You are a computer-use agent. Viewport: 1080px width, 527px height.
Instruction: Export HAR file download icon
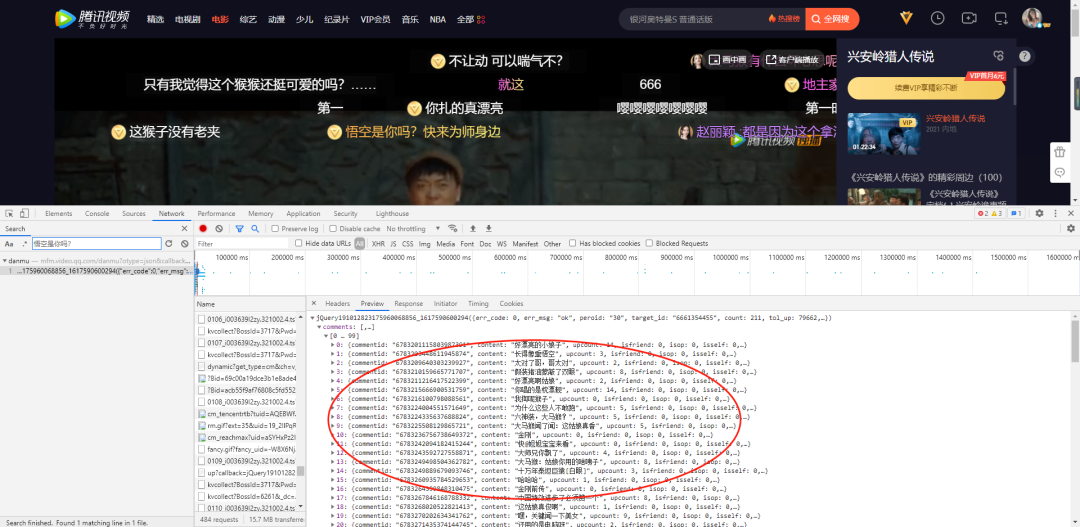click(x=488, y=229)
